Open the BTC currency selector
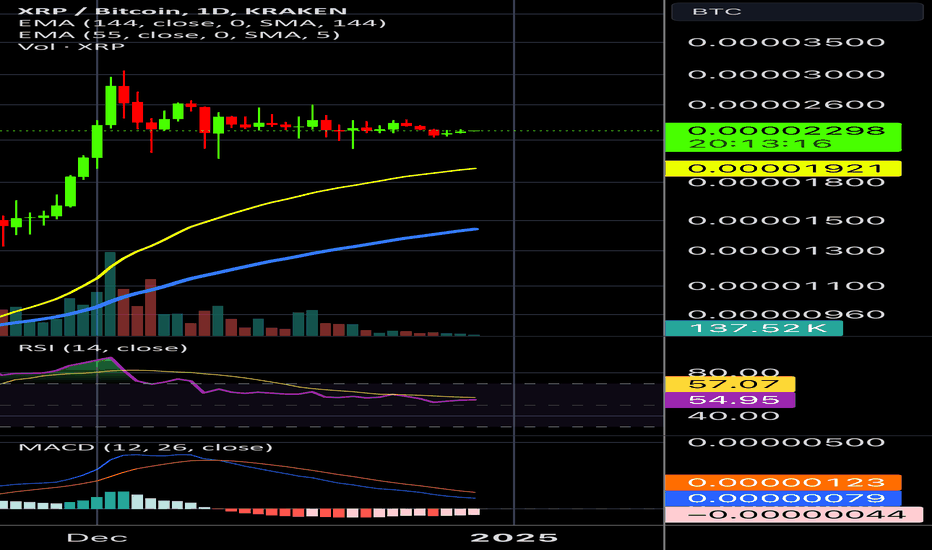932x550 pixels. pos(796,11)
